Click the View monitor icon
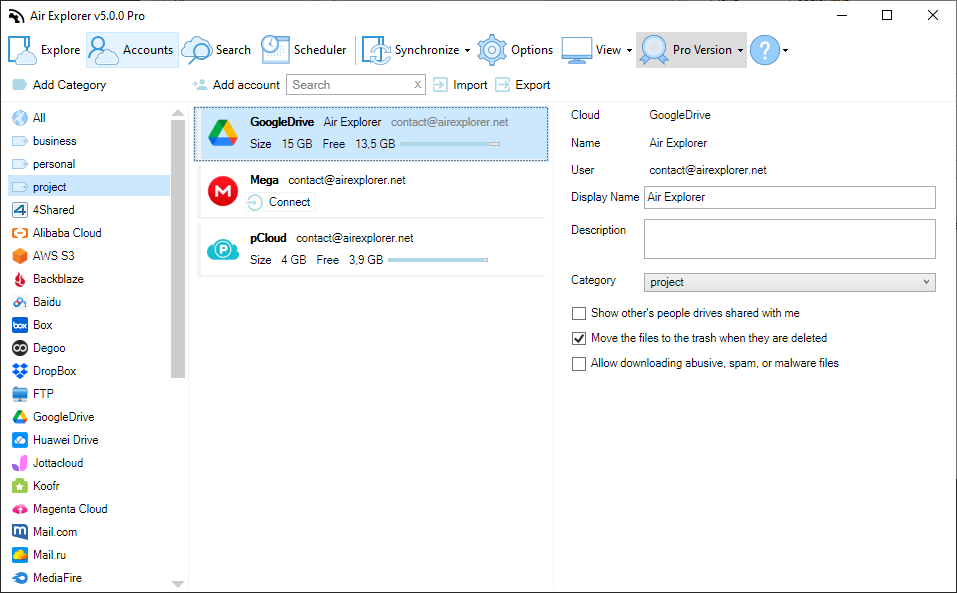The image size is (957, 593). [x=577, y=50]
